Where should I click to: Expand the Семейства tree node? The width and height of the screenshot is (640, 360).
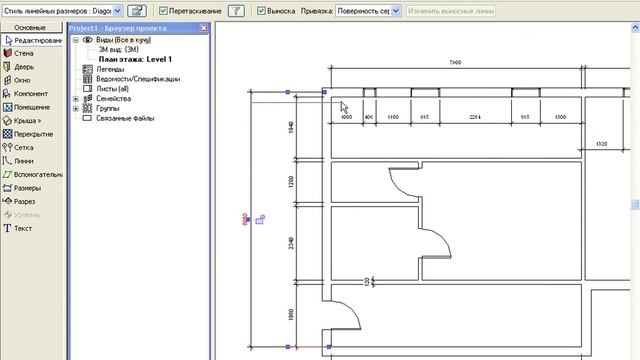pyautogui.click(x=76, y=99)
